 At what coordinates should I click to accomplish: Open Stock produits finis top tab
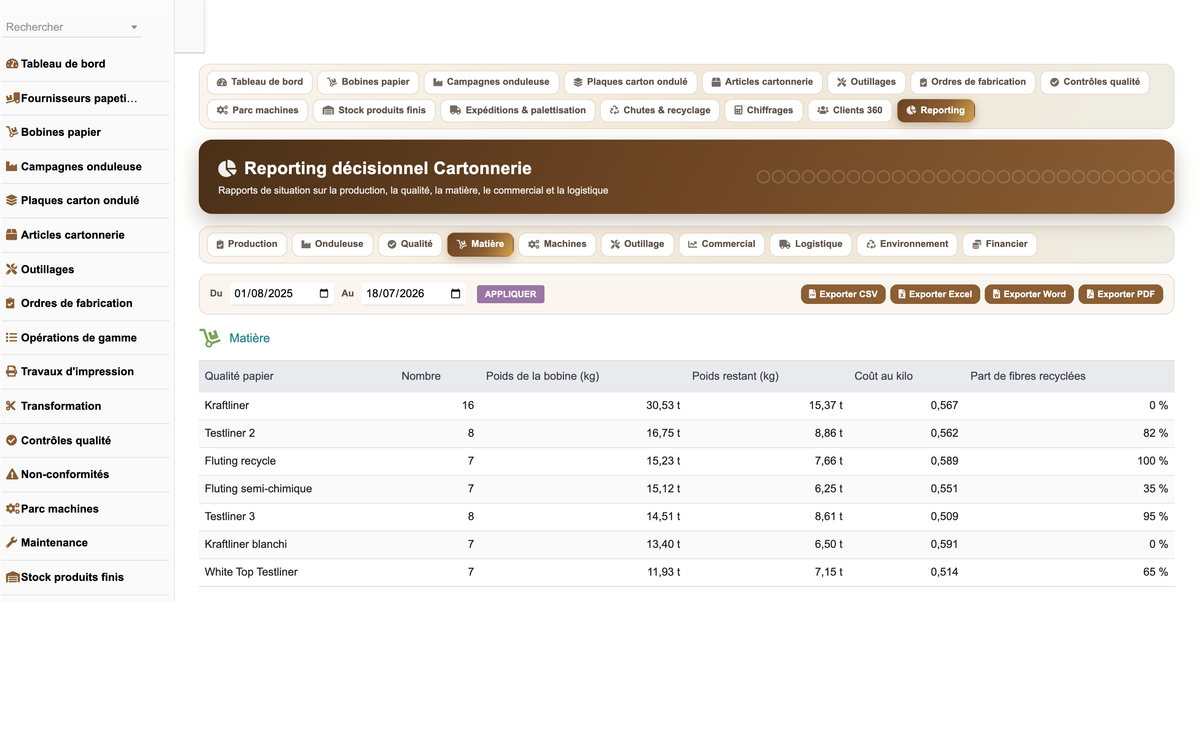374,110
